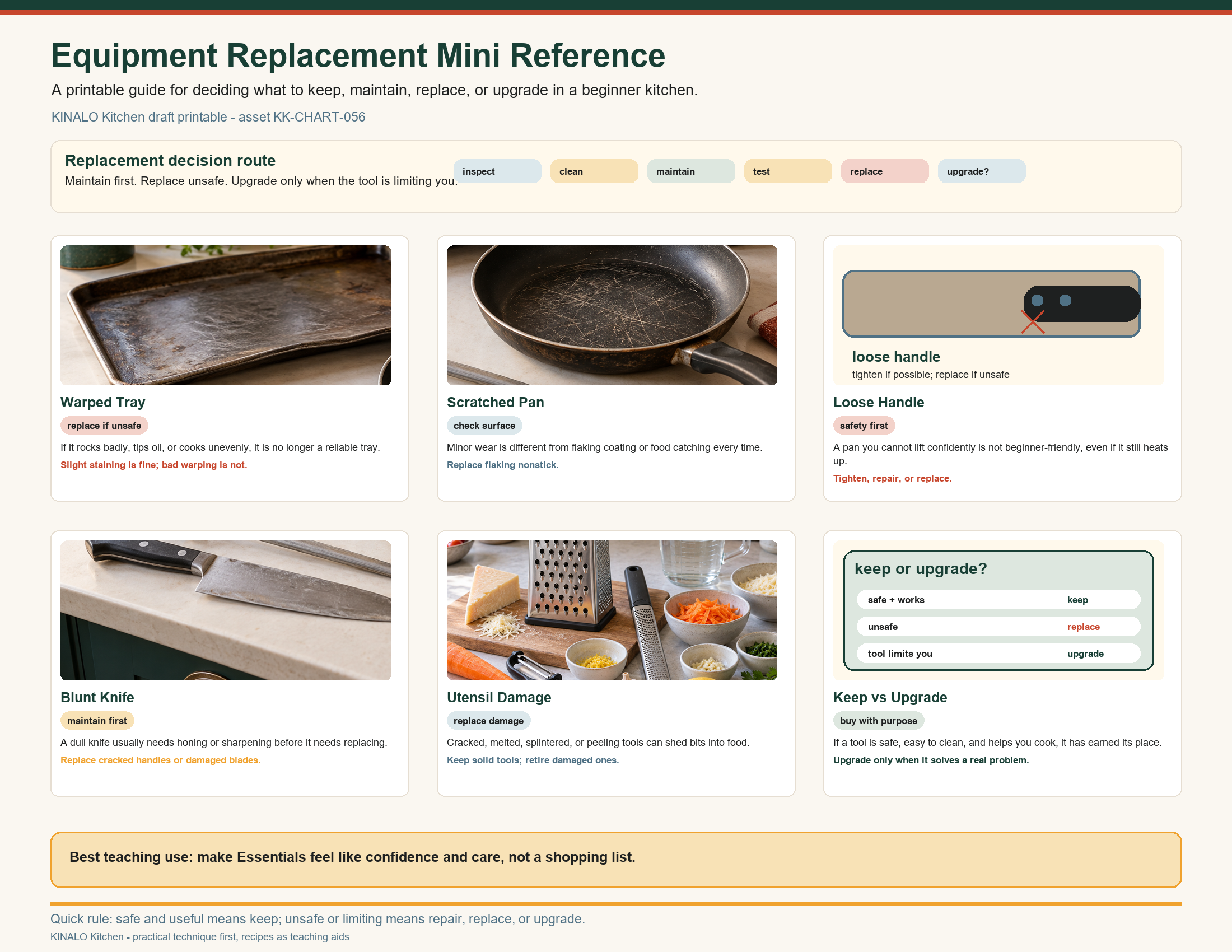Click the inspect step chip
The height and width of the screenshot is (952, 1232).
tap(497, 171)
